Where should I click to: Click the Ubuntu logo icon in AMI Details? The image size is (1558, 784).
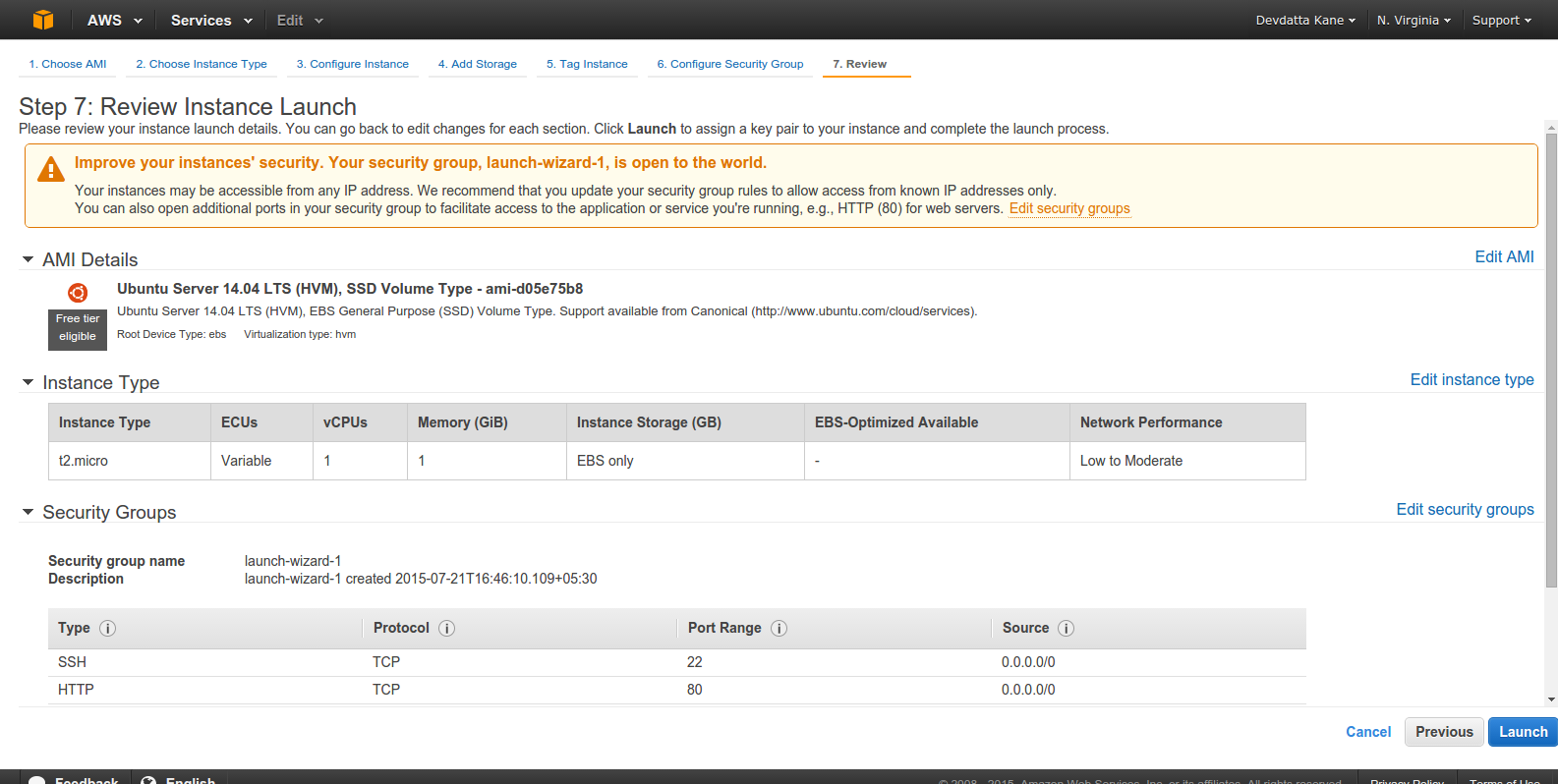click(x=78, y=293)
